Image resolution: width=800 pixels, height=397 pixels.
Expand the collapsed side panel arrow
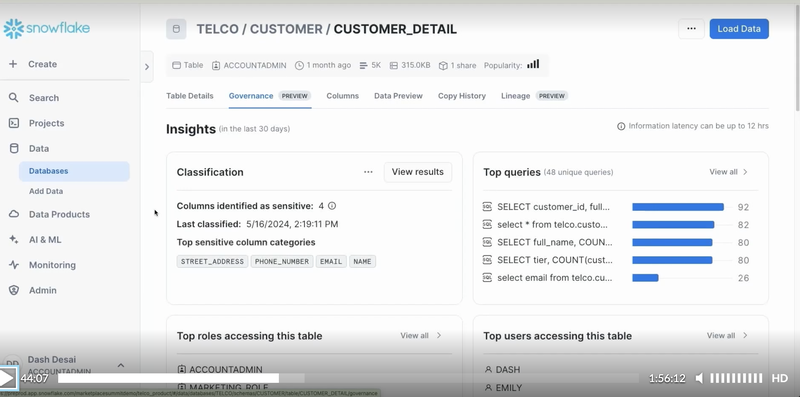click(147, 66)
